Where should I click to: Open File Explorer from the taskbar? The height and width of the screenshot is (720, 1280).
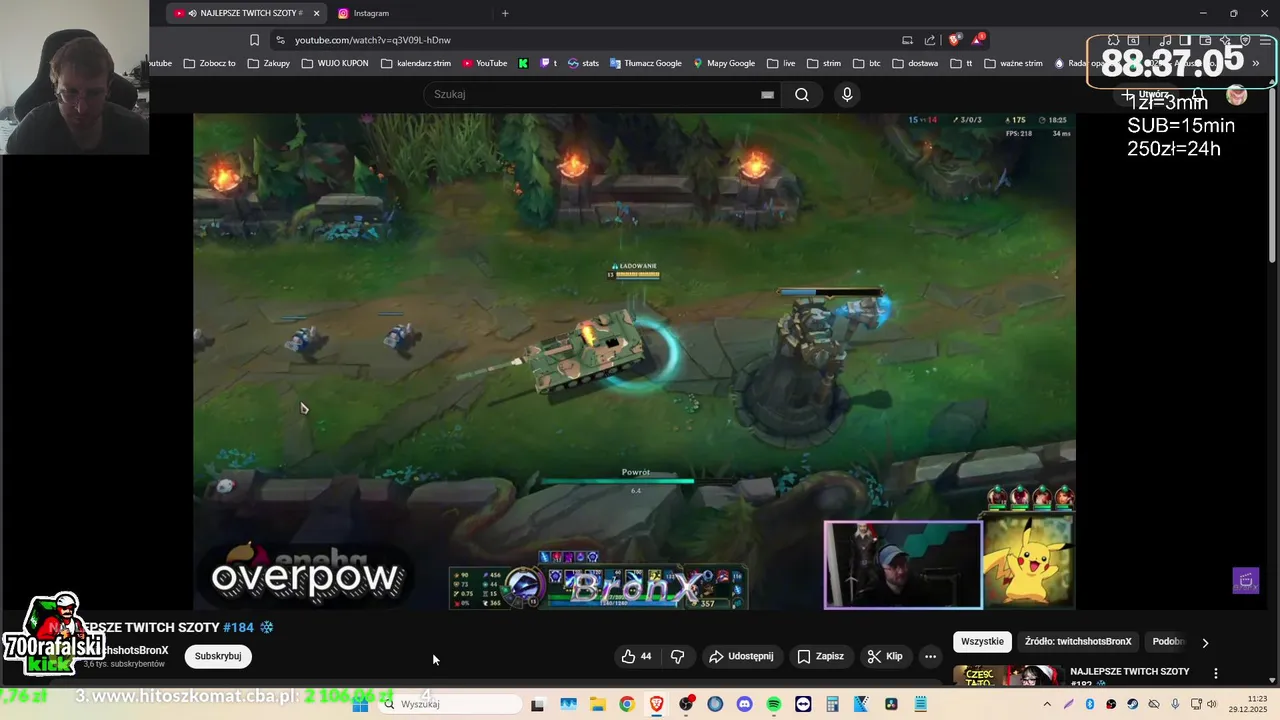coord(597,704)
